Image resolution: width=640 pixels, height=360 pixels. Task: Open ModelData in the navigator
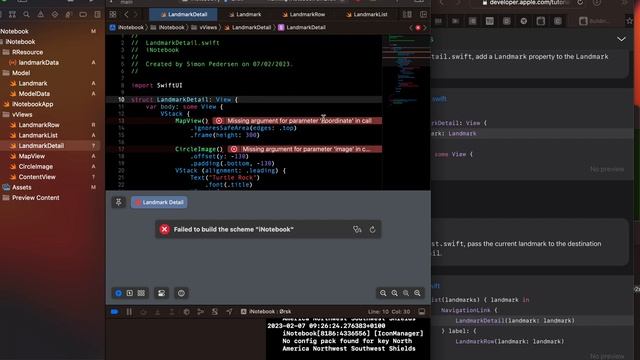(x=34, y=93)
